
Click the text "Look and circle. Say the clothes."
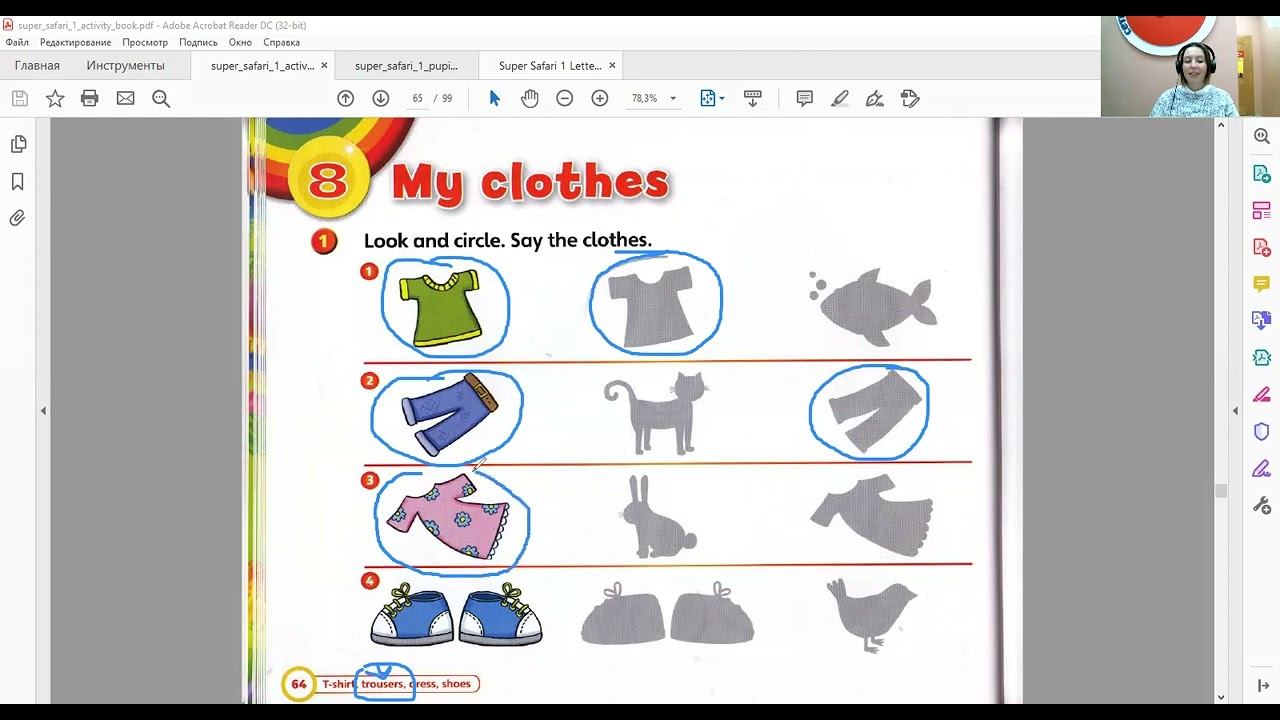click(507, 240)
